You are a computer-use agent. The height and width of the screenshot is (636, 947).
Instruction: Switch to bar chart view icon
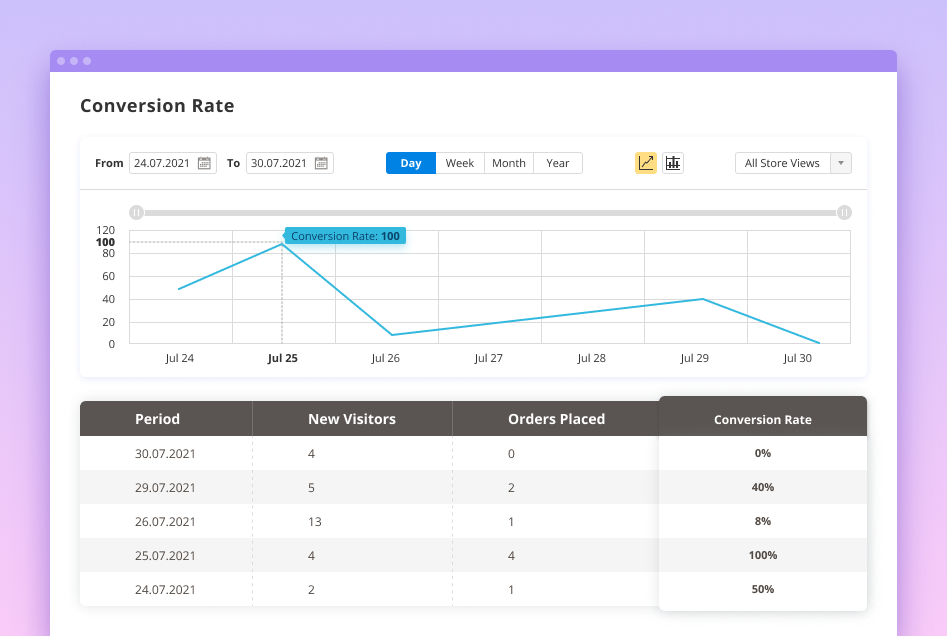[x=673, y=163]
